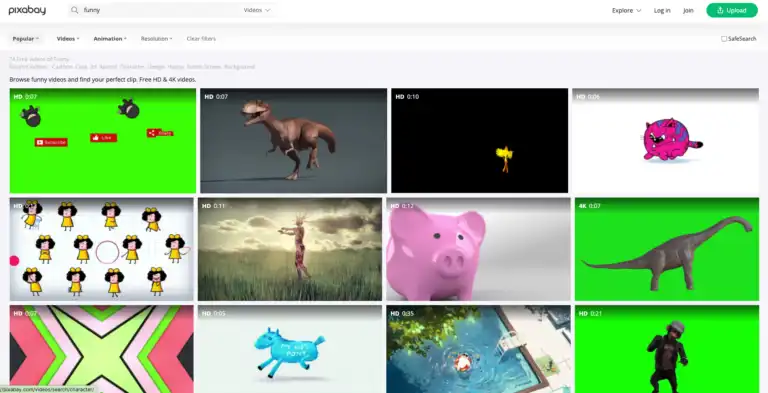Image resolution: width=768 pixels, height=393 pixels.
Task: Click the Log in link
Action: (x=662, y=10)
